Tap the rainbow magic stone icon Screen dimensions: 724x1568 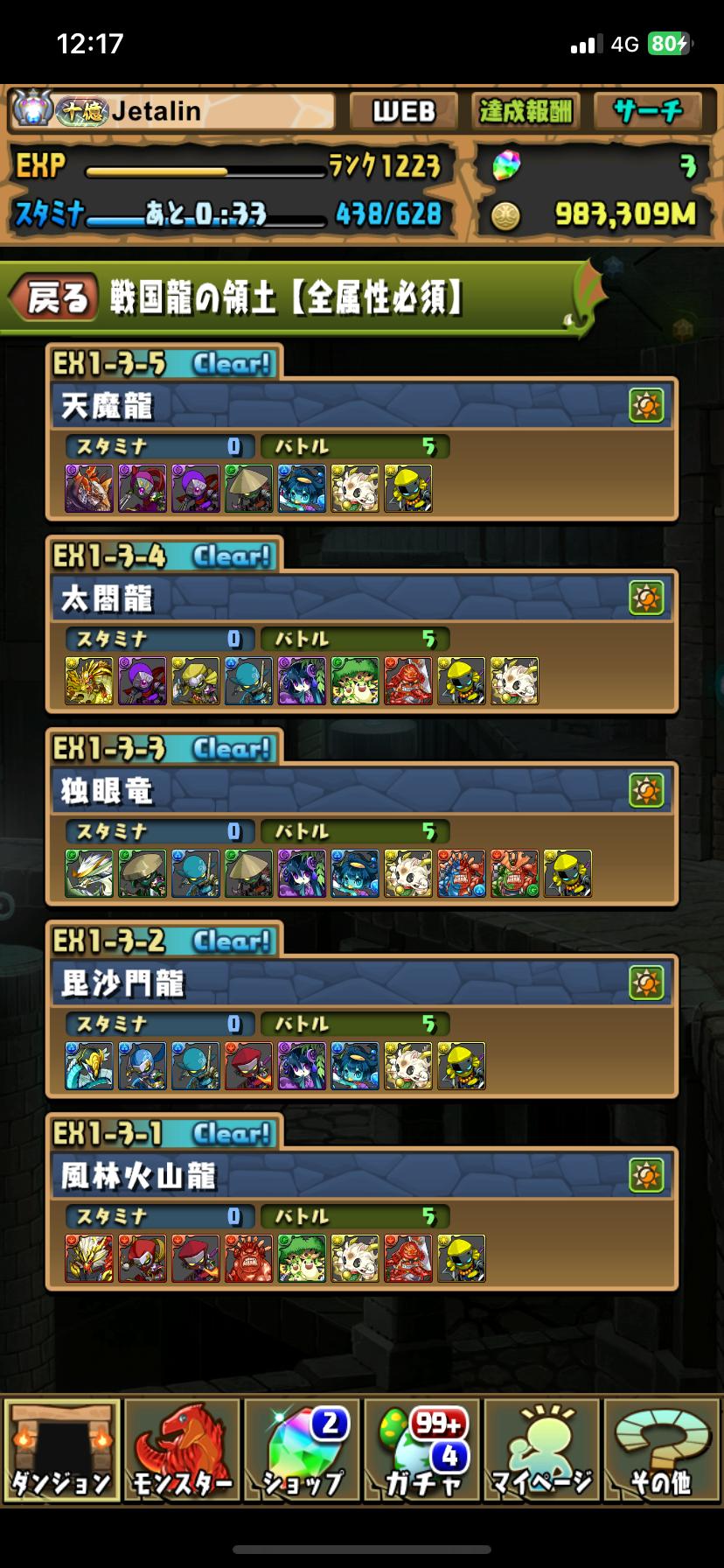[x=506, y=164]
